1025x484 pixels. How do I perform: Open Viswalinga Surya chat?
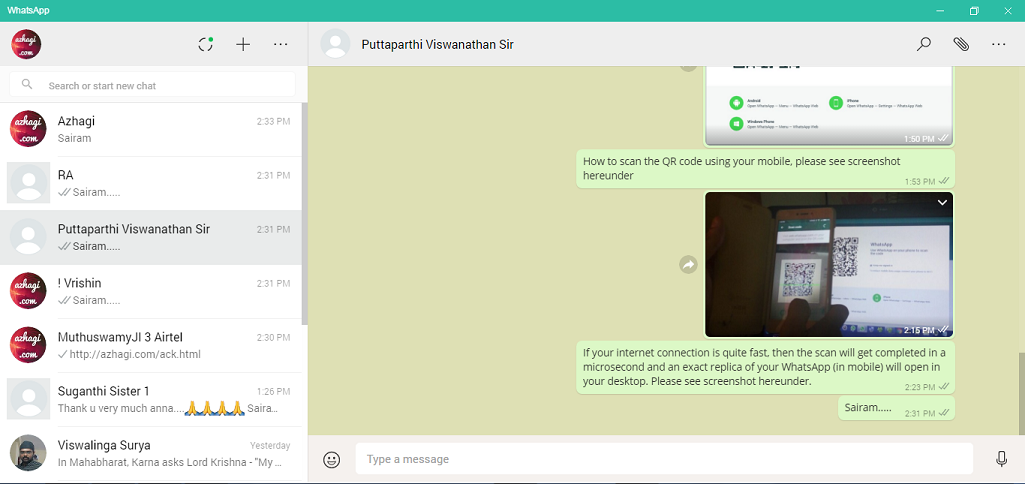pos(151,454)
